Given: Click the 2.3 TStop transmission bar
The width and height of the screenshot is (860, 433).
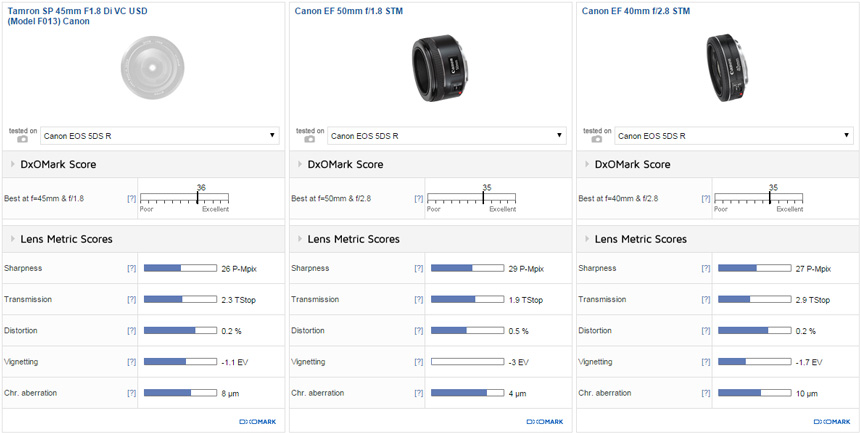Looking at the screenshot, I should (x=180, y=300).
